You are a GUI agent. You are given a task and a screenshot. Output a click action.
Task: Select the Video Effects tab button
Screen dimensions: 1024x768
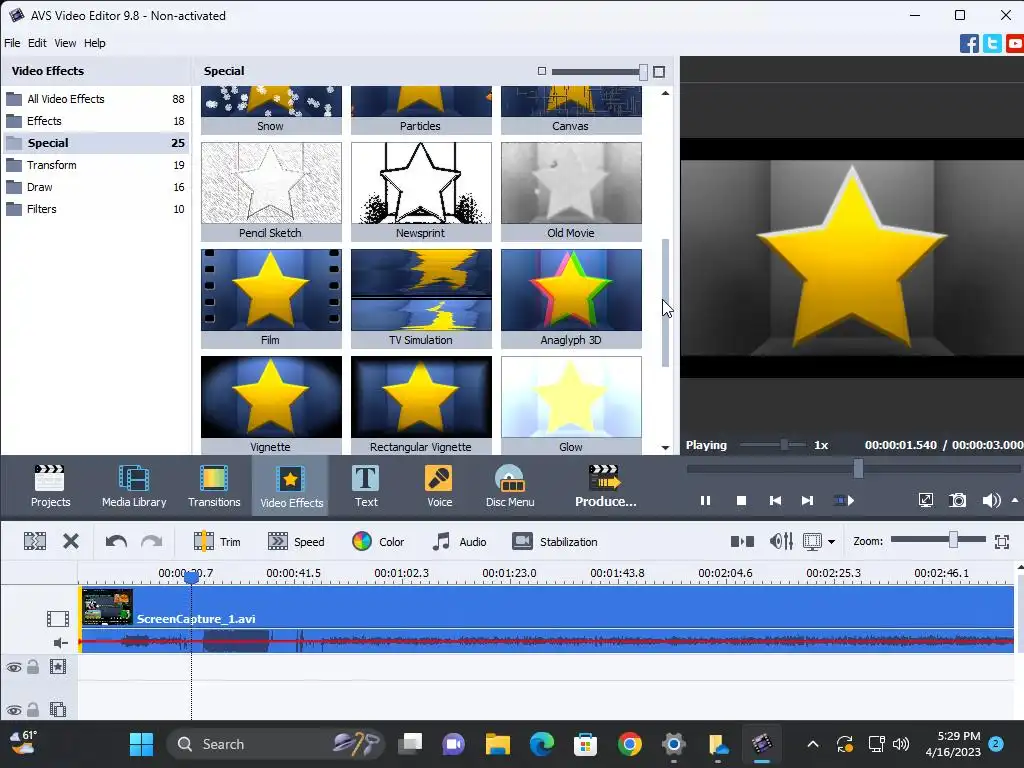pyautogui.click(x=291, y=485)
